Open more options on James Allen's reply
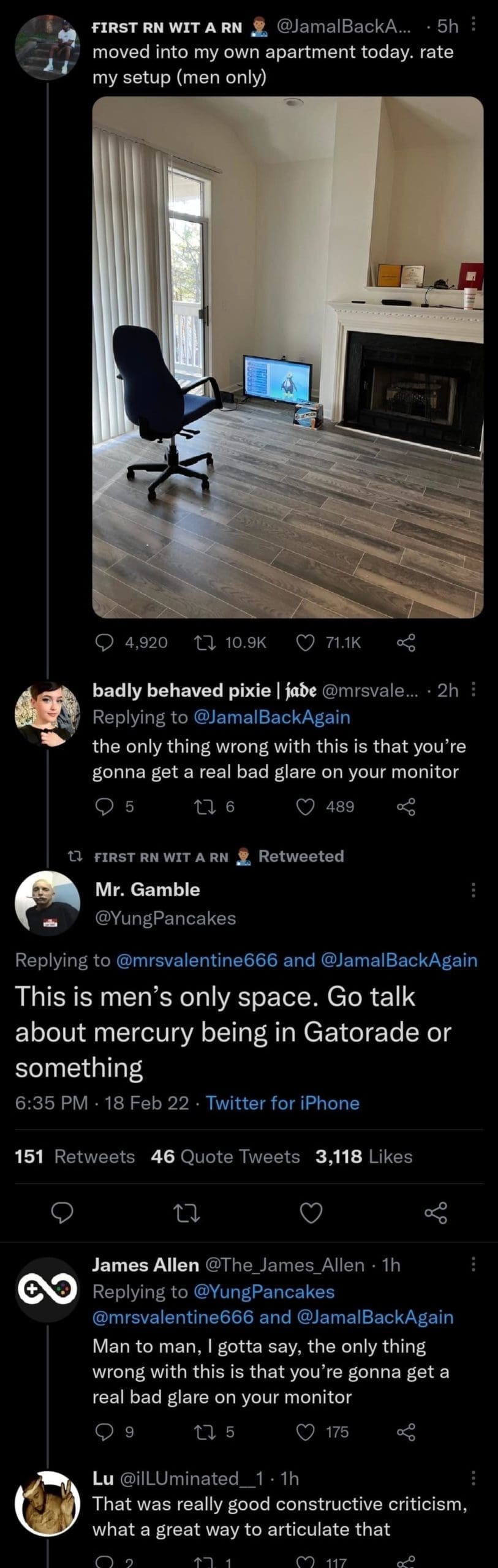498x1568 pixels. [473, 1264]
